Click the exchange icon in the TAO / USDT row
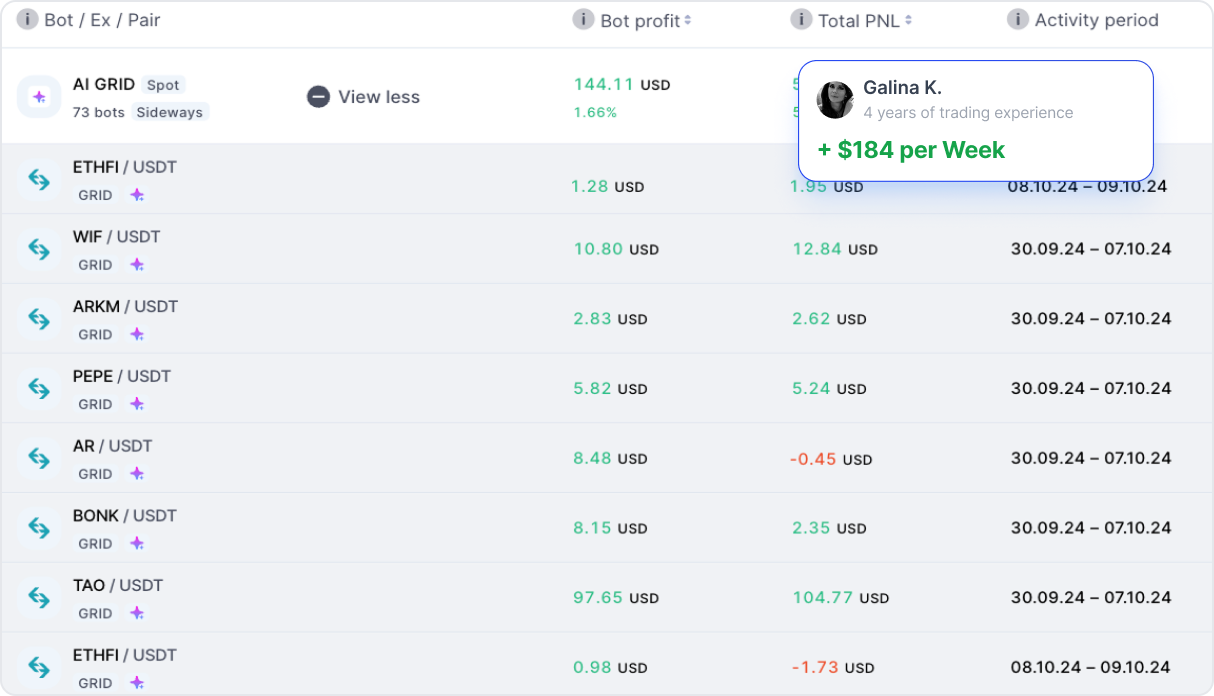The height and width of the screenshot is (696, 1214). [x=39, y=598]
